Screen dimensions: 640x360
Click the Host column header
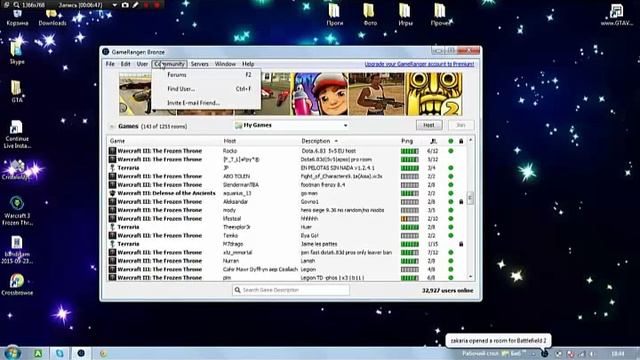click(x=230, y=141)
